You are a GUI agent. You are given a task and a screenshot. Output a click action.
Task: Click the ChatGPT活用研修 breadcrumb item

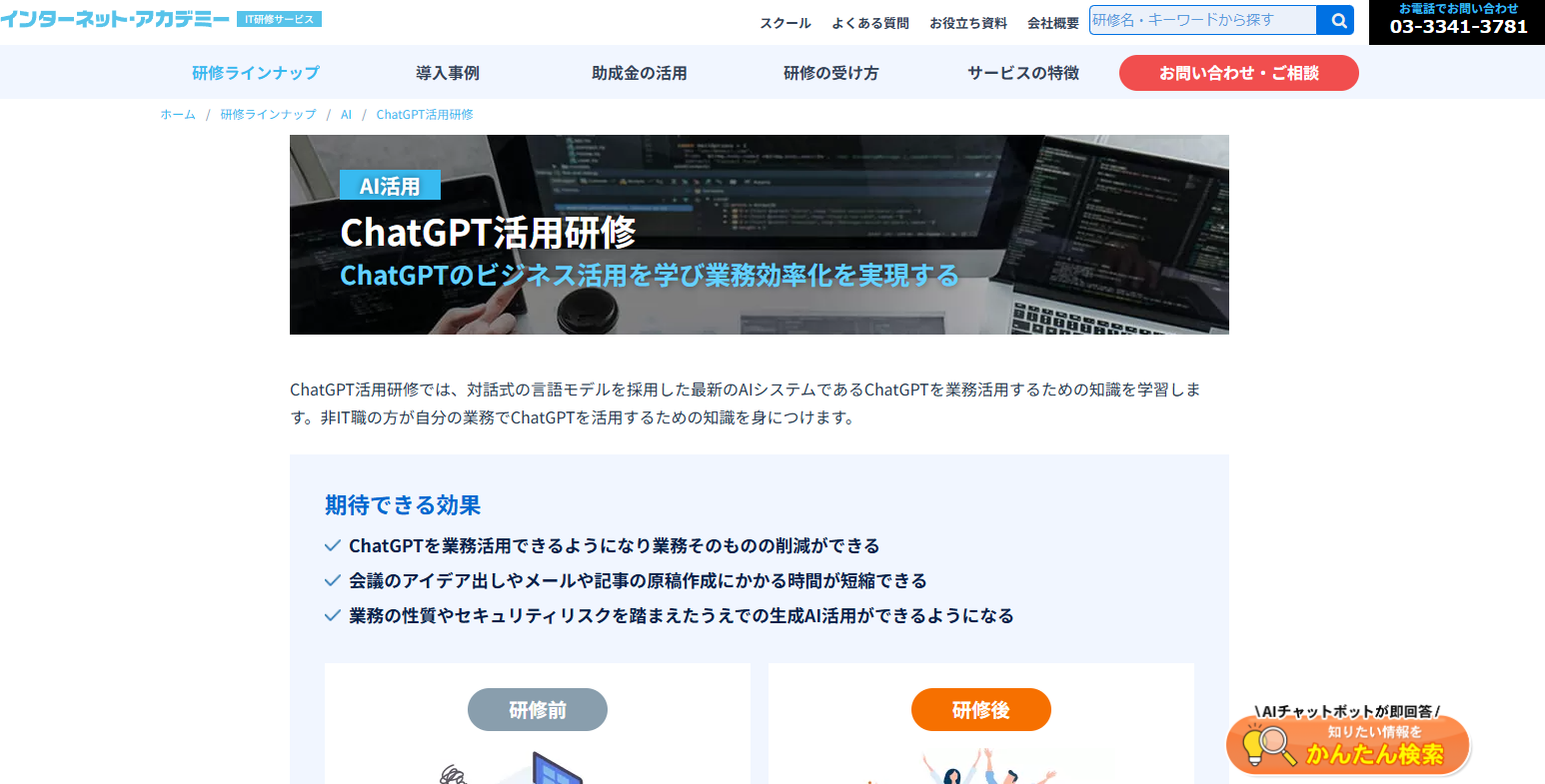[x=425, y=115]
